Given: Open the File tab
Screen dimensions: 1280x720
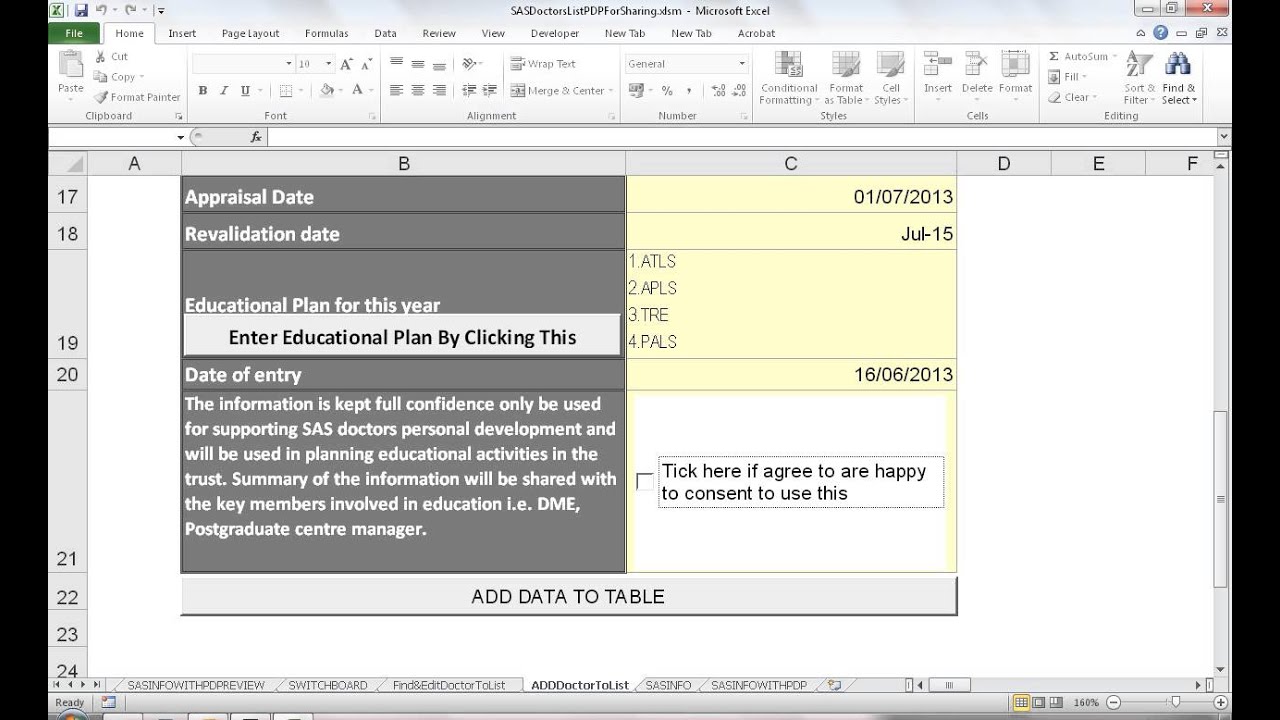Looking at the screenshot, I should coord(74,33).
